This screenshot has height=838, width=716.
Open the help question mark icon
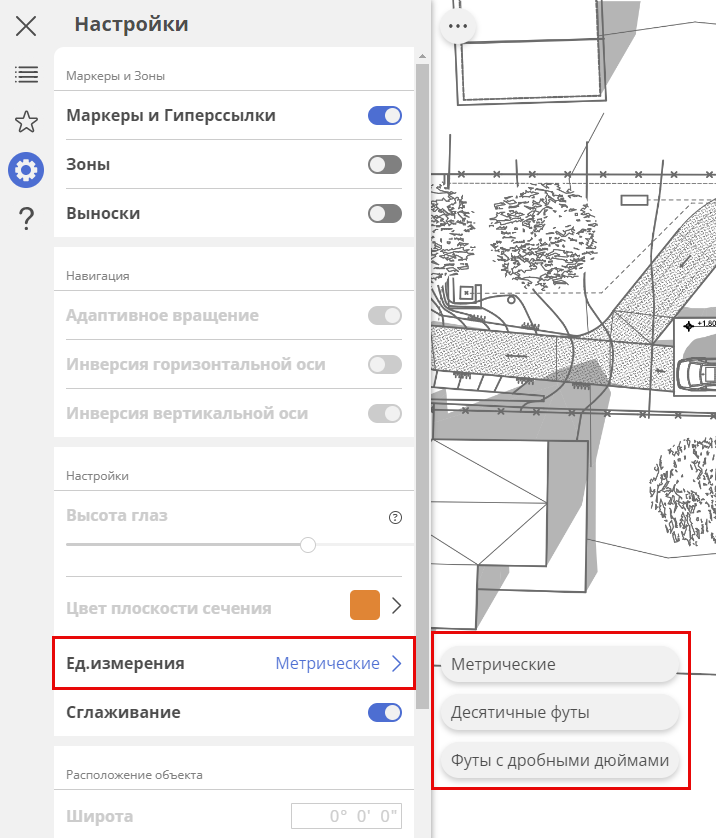tap(26, 219)
